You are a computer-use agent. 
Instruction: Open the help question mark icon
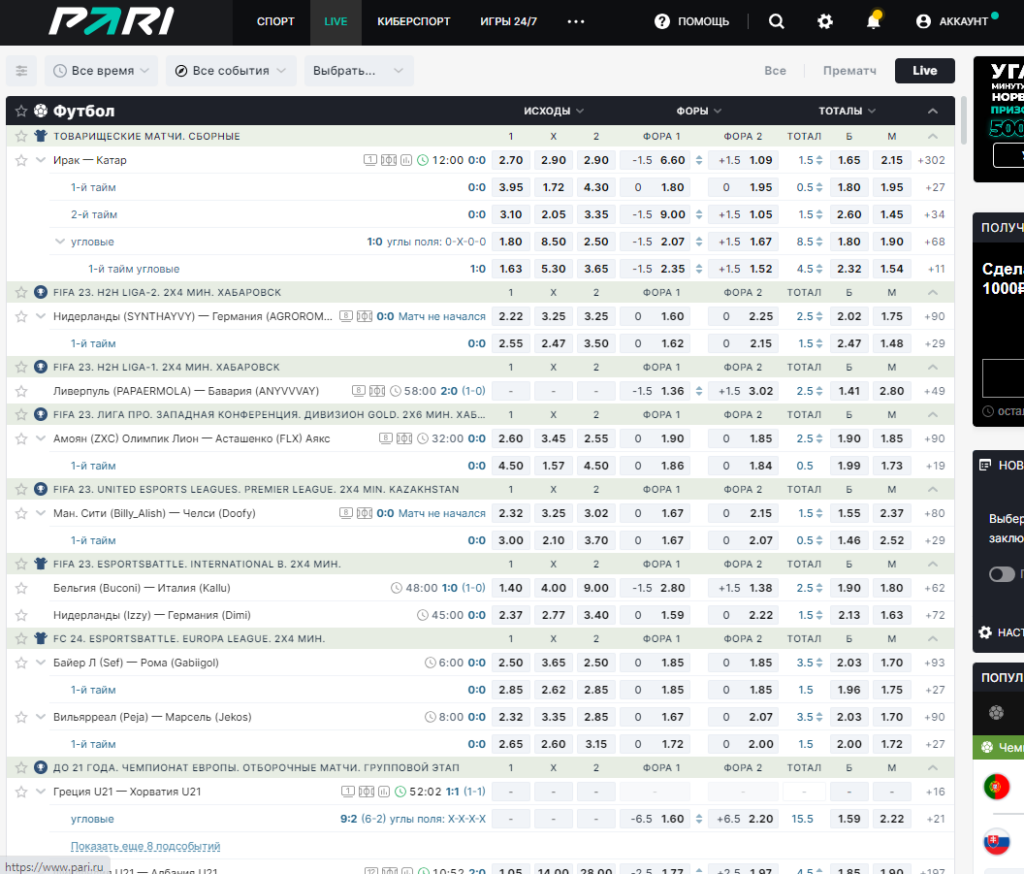(x=662, y=22)
